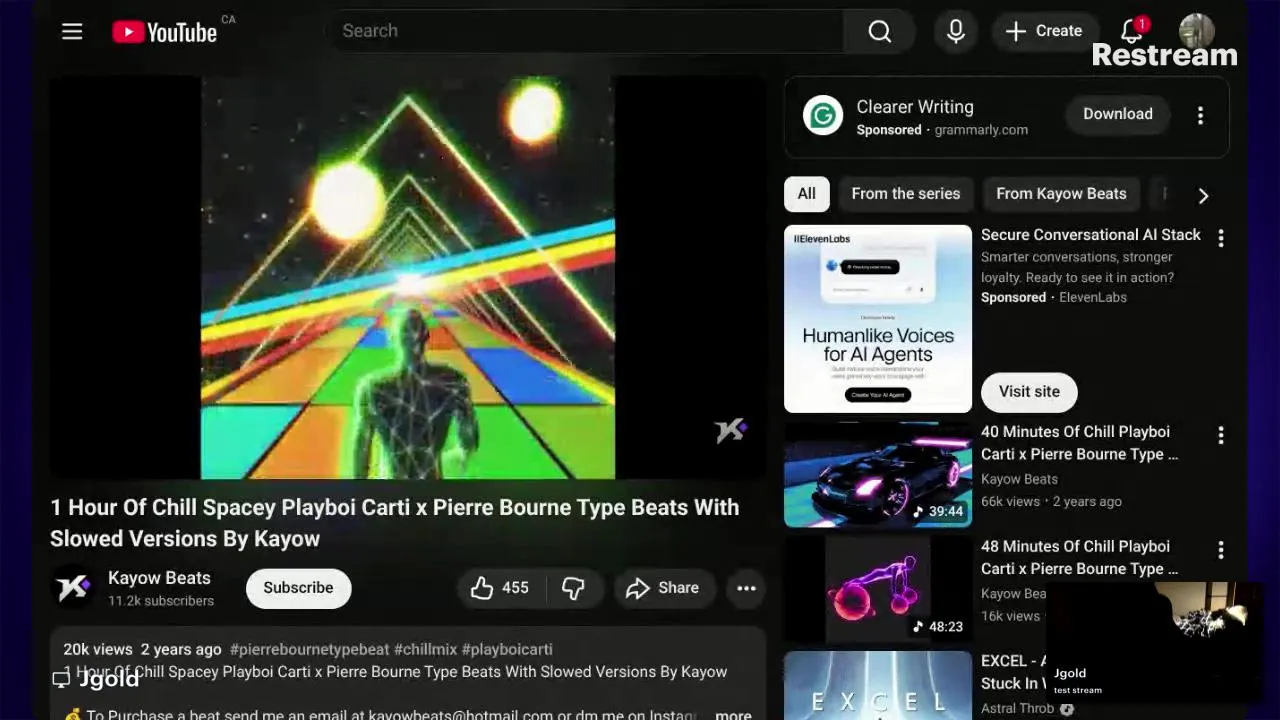Click Clearer Writing ad title
Screen dimensions: 1280x720
coord(915,107)
